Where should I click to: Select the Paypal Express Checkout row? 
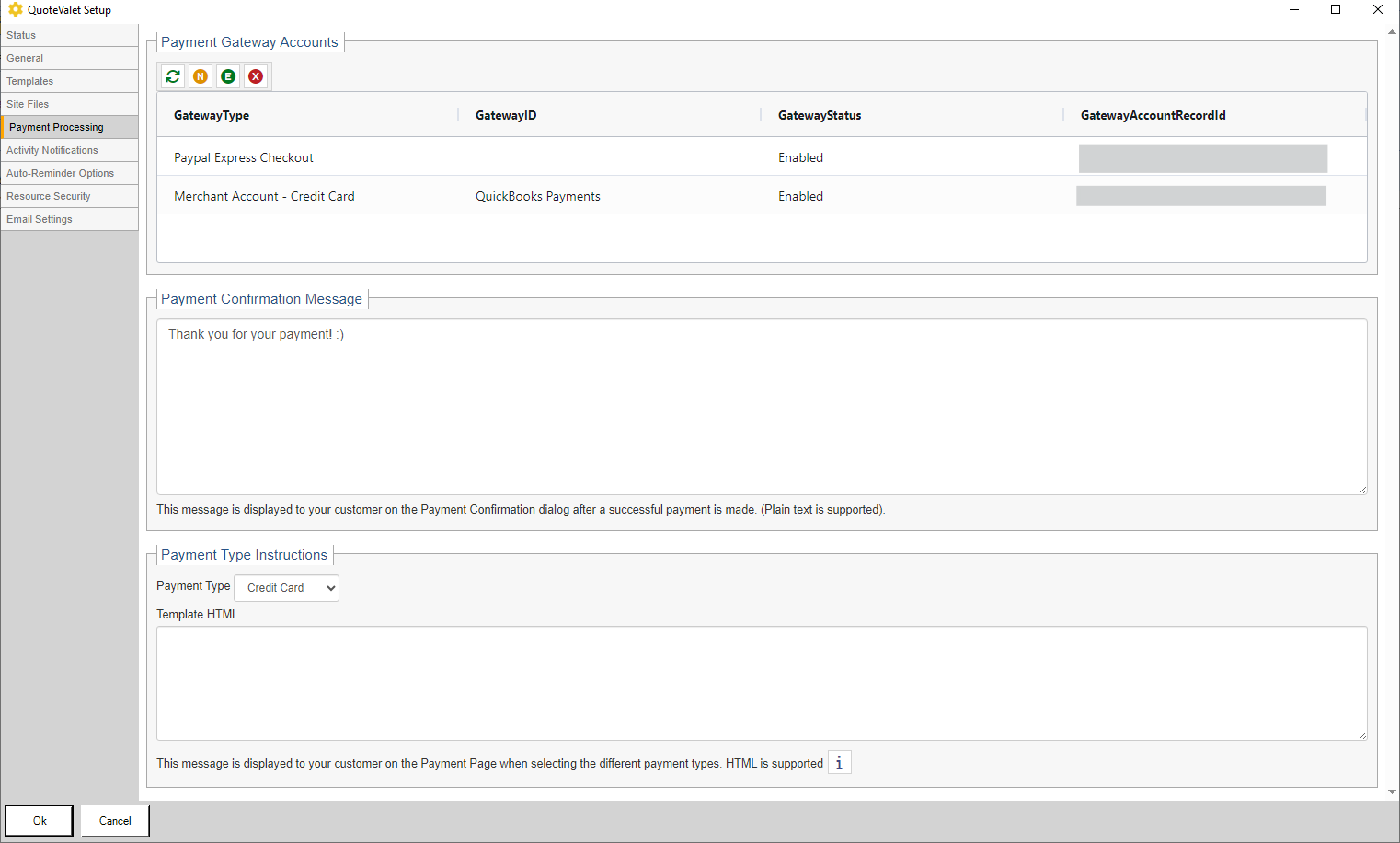[244, 157]
